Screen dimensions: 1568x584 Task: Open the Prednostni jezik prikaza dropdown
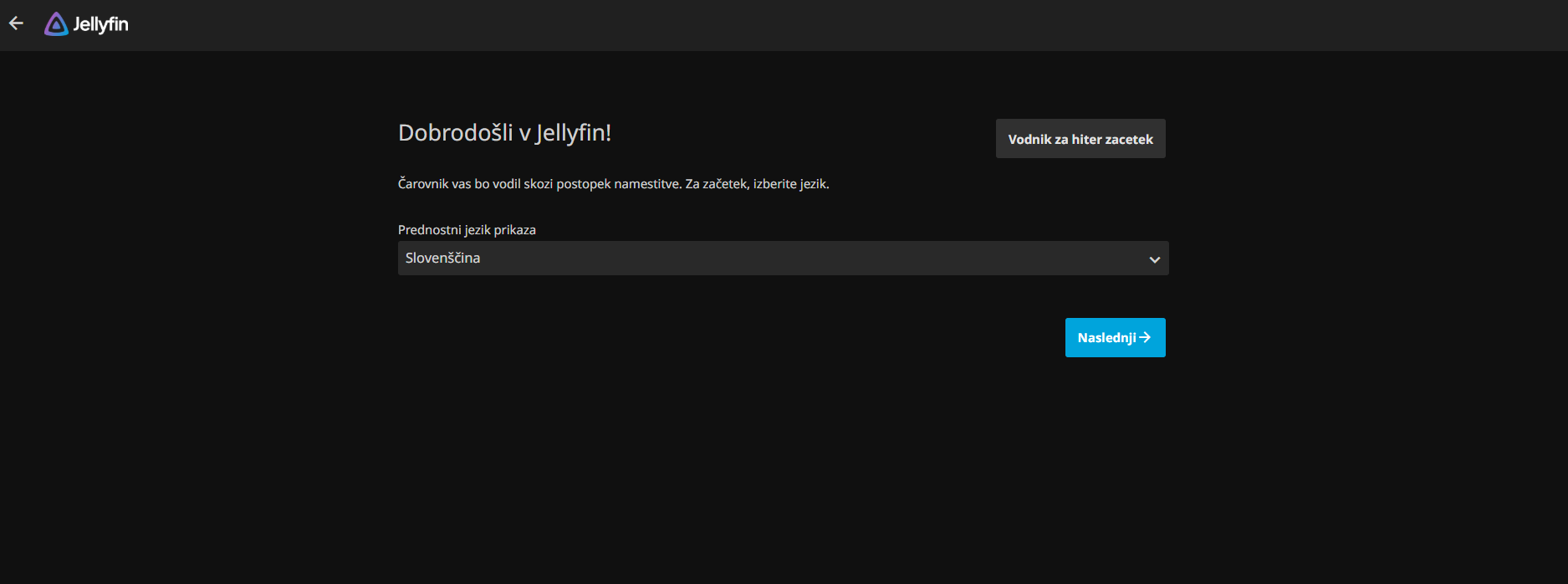tap(783, 259)
